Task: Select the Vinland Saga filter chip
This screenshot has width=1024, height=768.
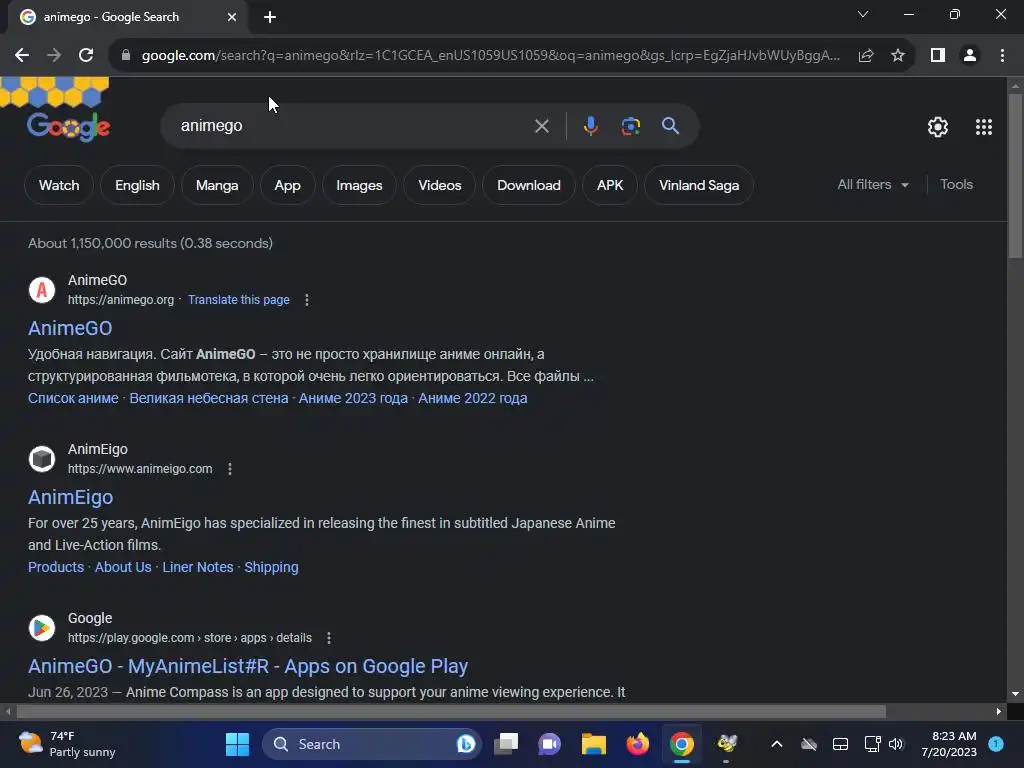Action: click(x=699, y=185)
